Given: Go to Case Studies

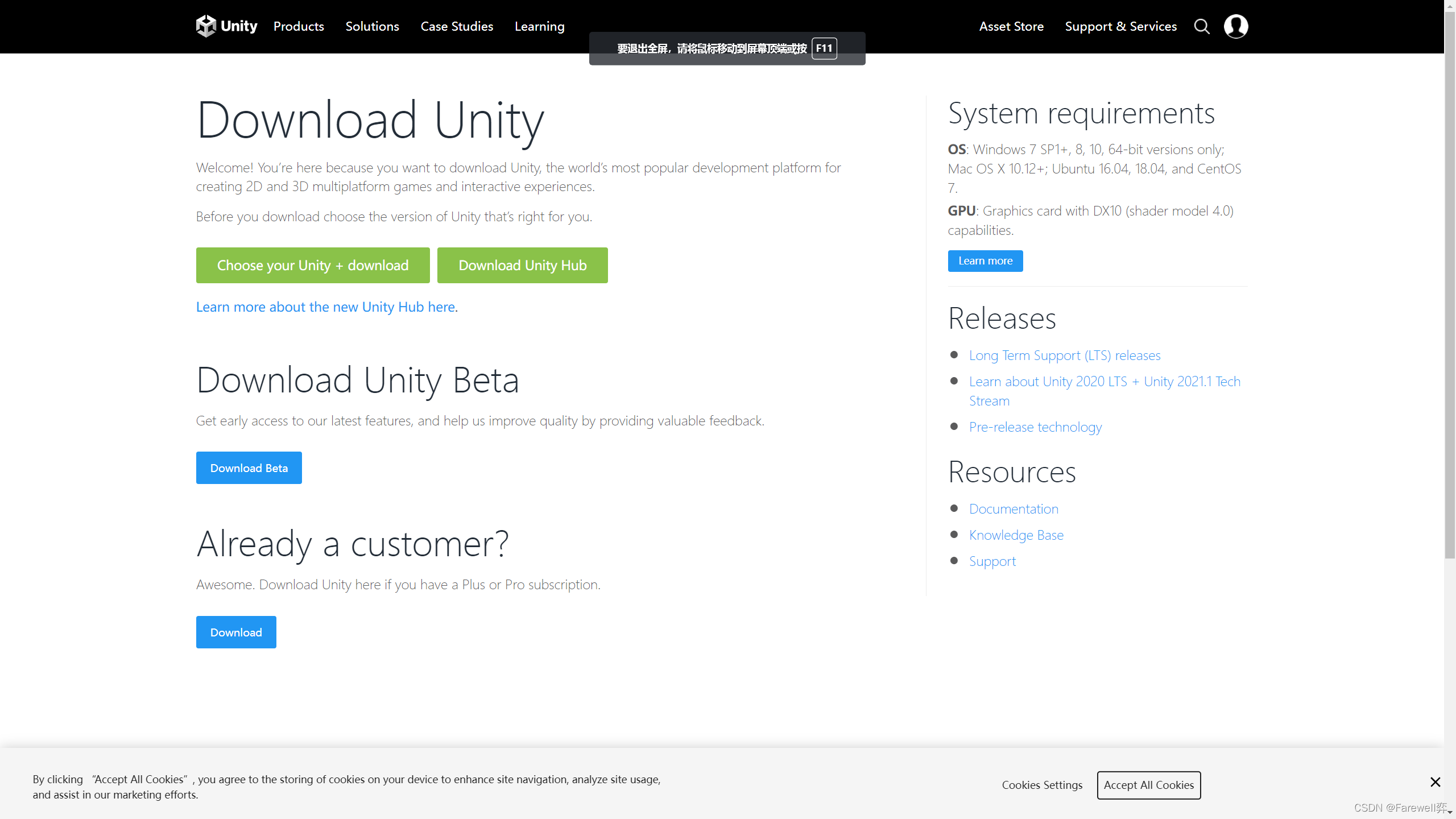Looking at the screenshot, I should pos(457,26).
